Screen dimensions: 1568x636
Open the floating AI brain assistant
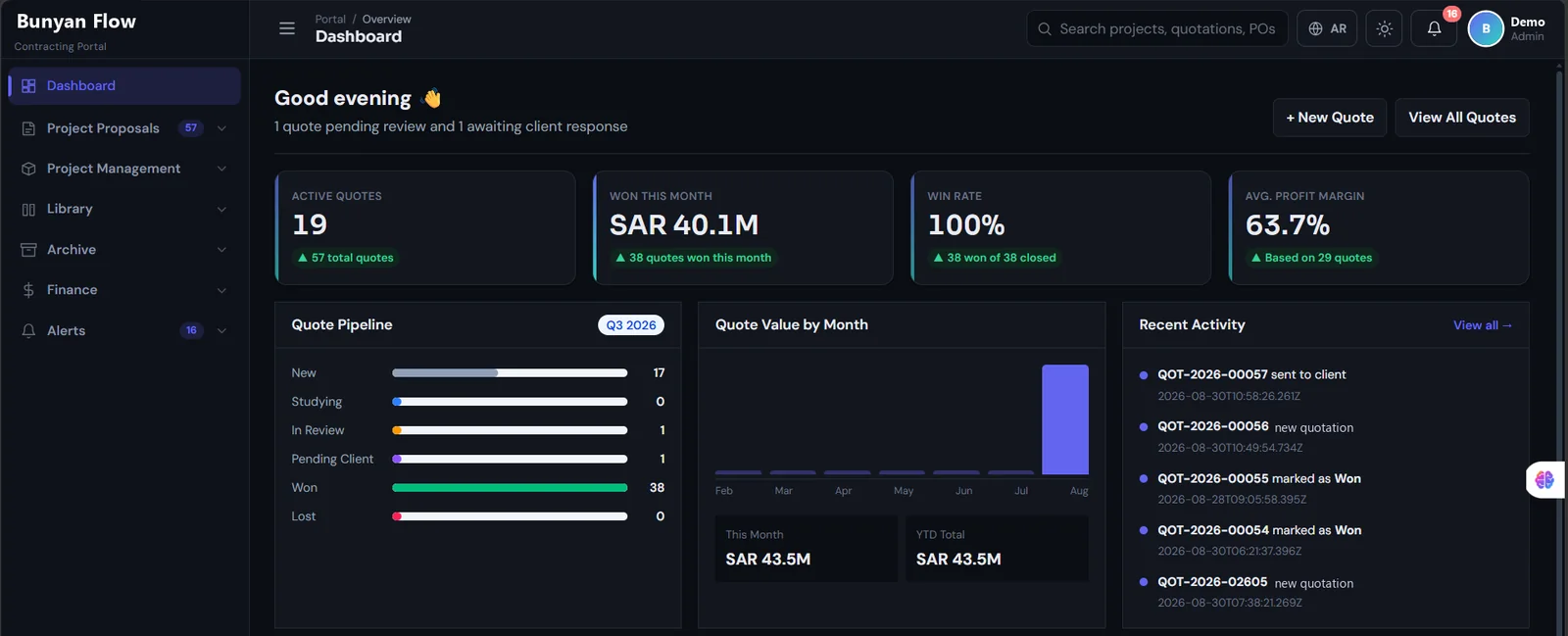[1544, 479]
